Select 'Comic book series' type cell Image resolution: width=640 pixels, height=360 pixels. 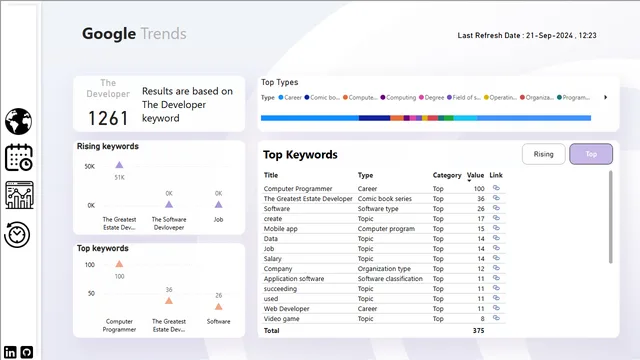384,199
